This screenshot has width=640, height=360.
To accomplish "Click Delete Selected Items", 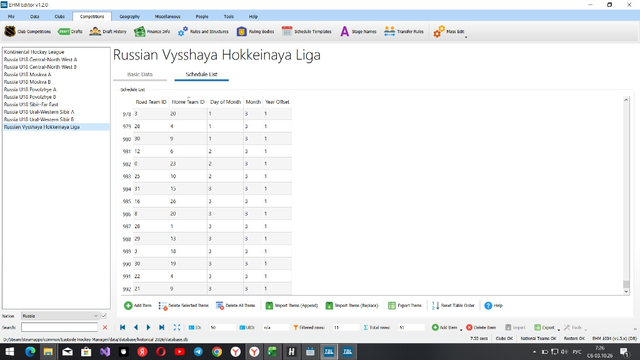I will point(184,305).
